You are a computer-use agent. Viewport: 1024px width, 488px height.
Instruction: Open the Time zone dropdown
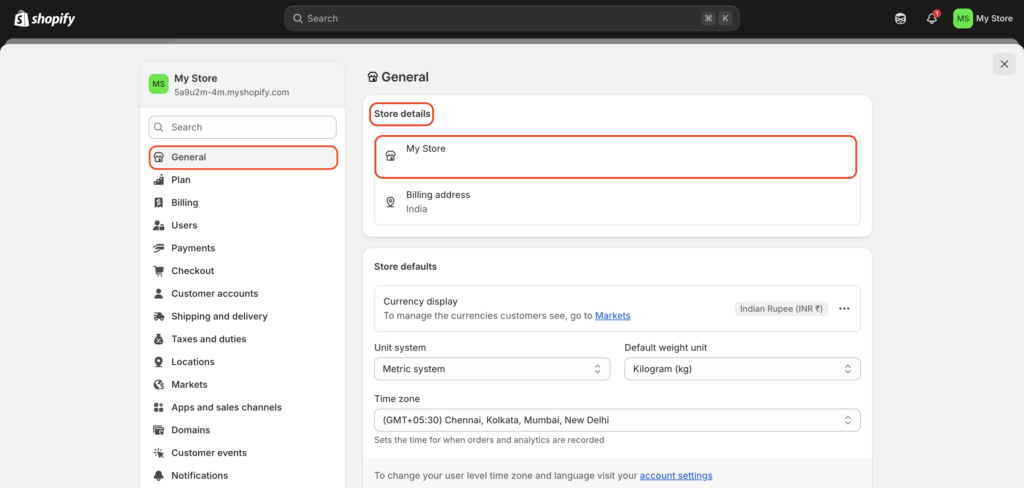pos(617,420)
